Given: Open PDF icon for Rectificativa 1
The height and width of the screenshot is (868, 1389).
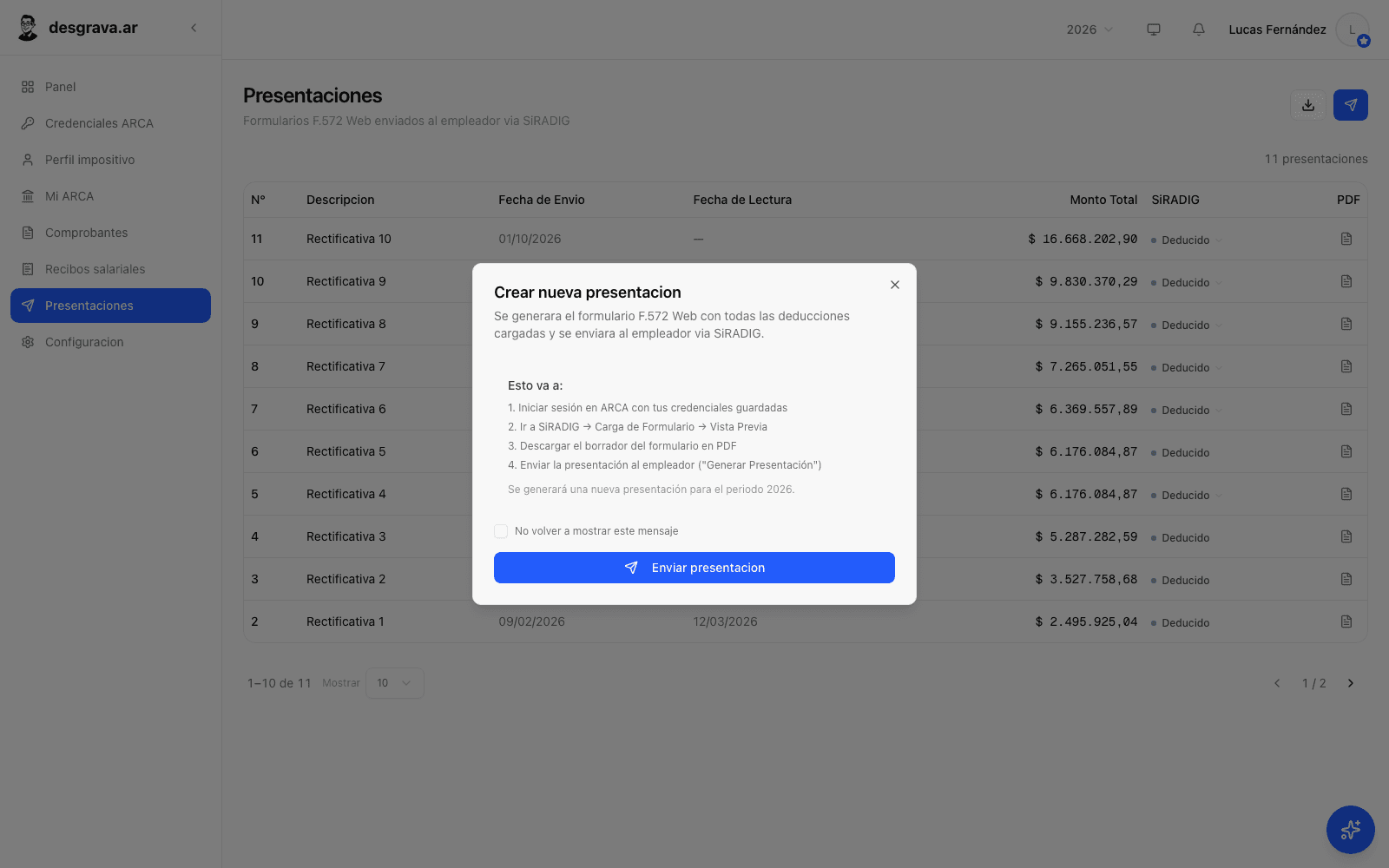Looking at the screenshot, I should click(1346, 621).
